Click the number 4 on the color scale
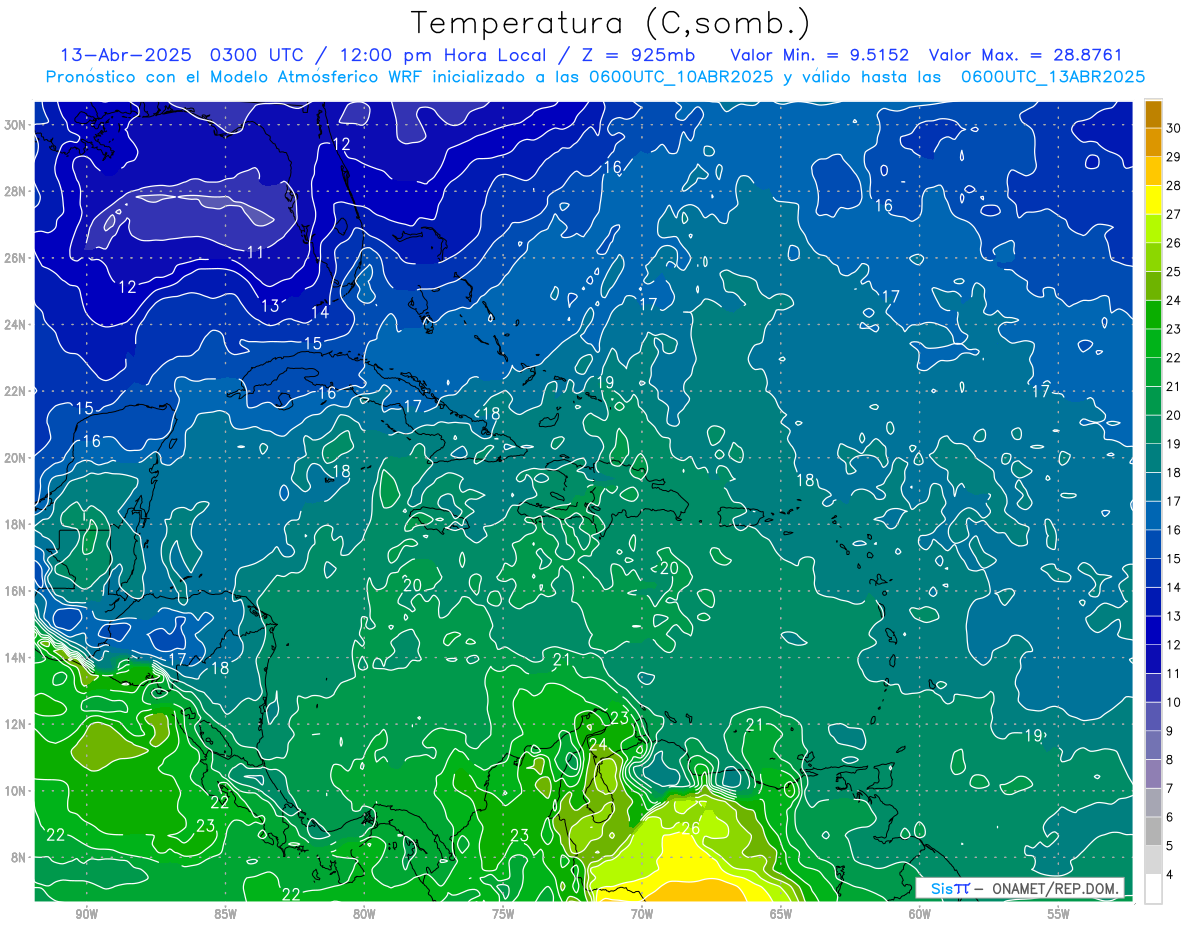The width and height of the screenshot is (1200, 927). pos(1169,875)
